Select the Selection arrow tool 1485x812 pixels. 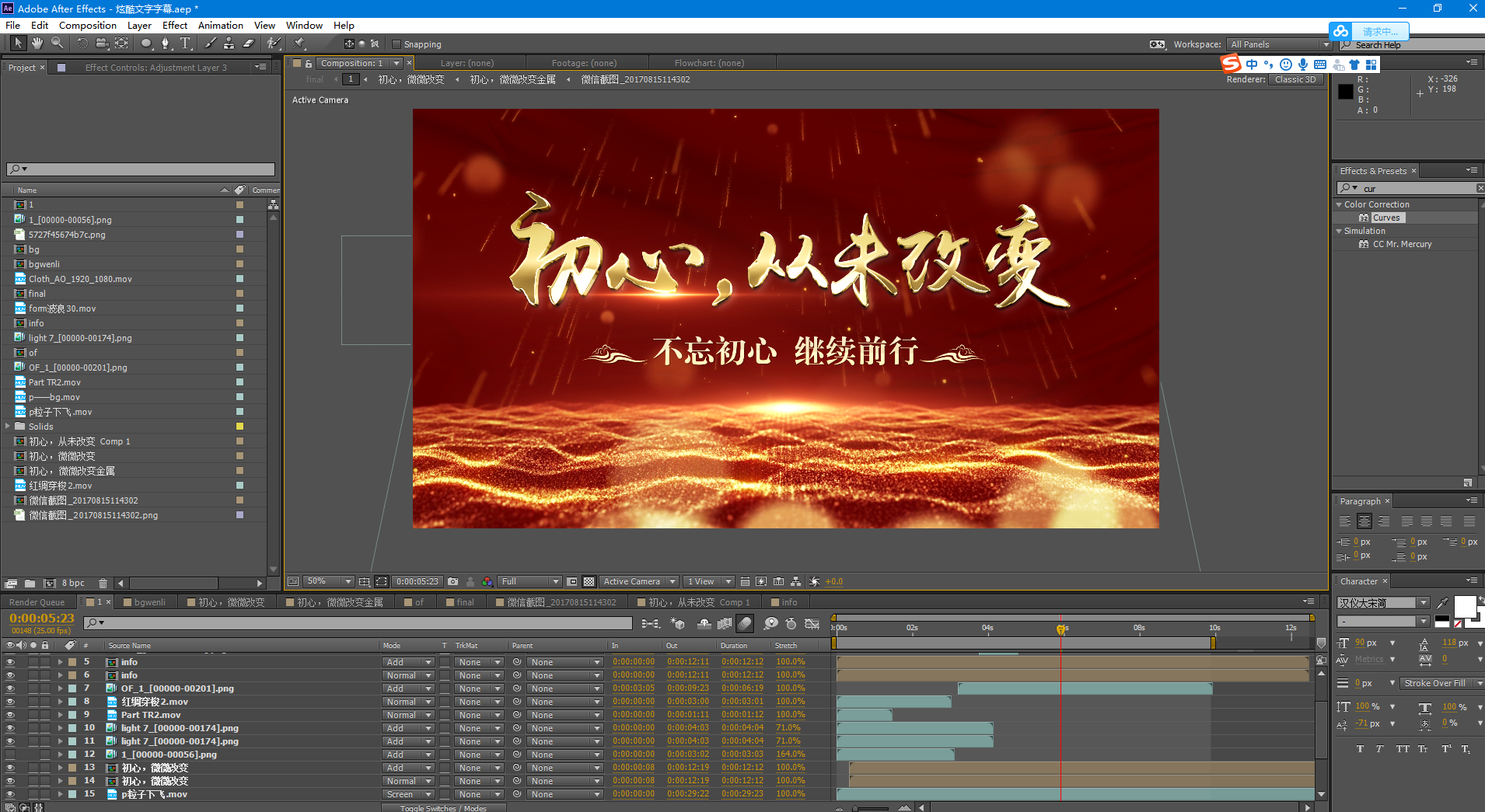(x=18, y=44)
